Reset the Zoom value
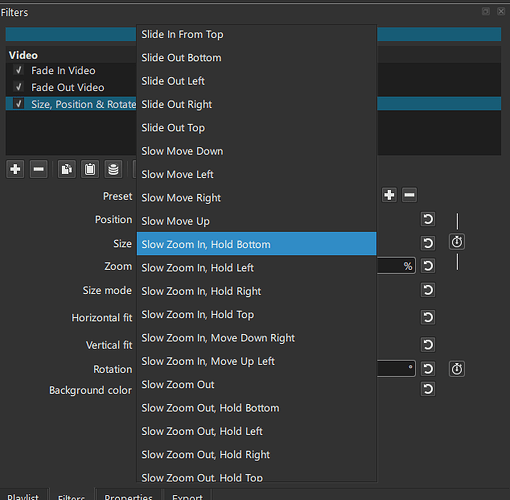510x500 pixels. pyautogui.click(x=428, y=266)
